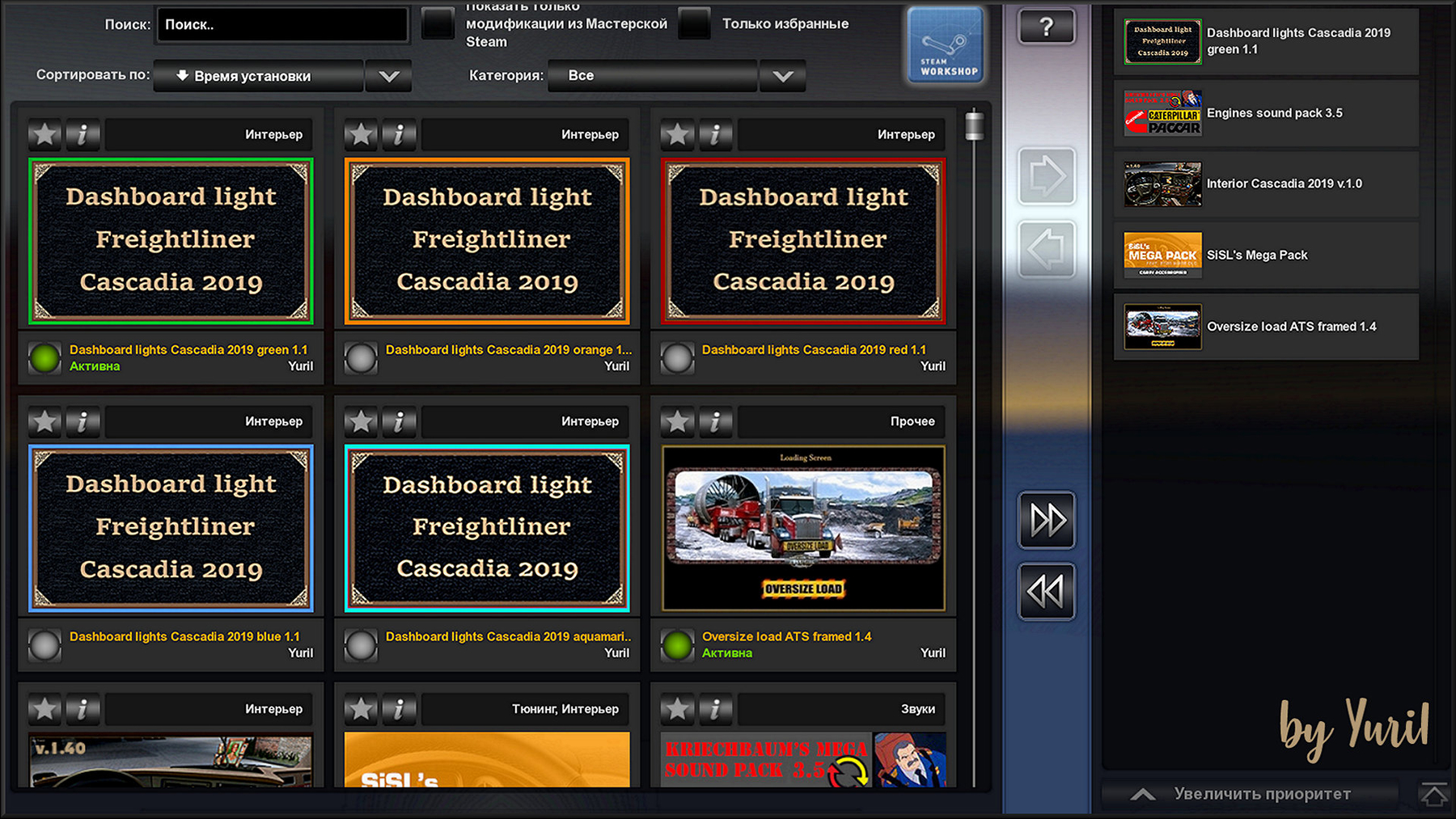Click double left arrow to deactivate all
1456x819 pixels.
(1047, 592)
